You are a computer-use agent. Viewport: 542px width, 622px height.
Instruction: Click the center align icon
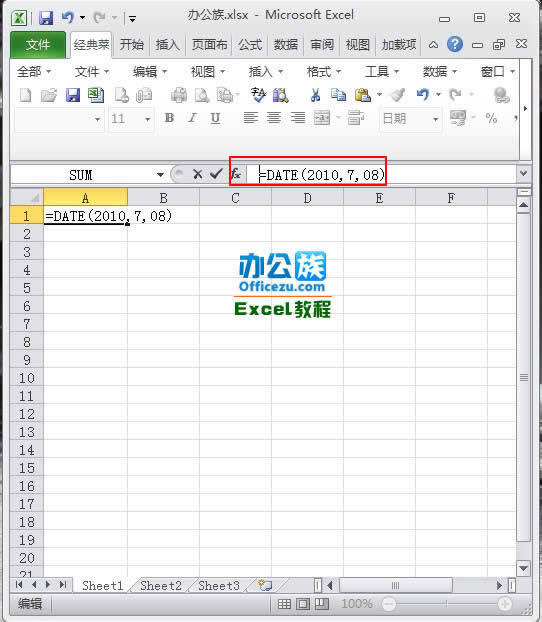pos(274,118)
